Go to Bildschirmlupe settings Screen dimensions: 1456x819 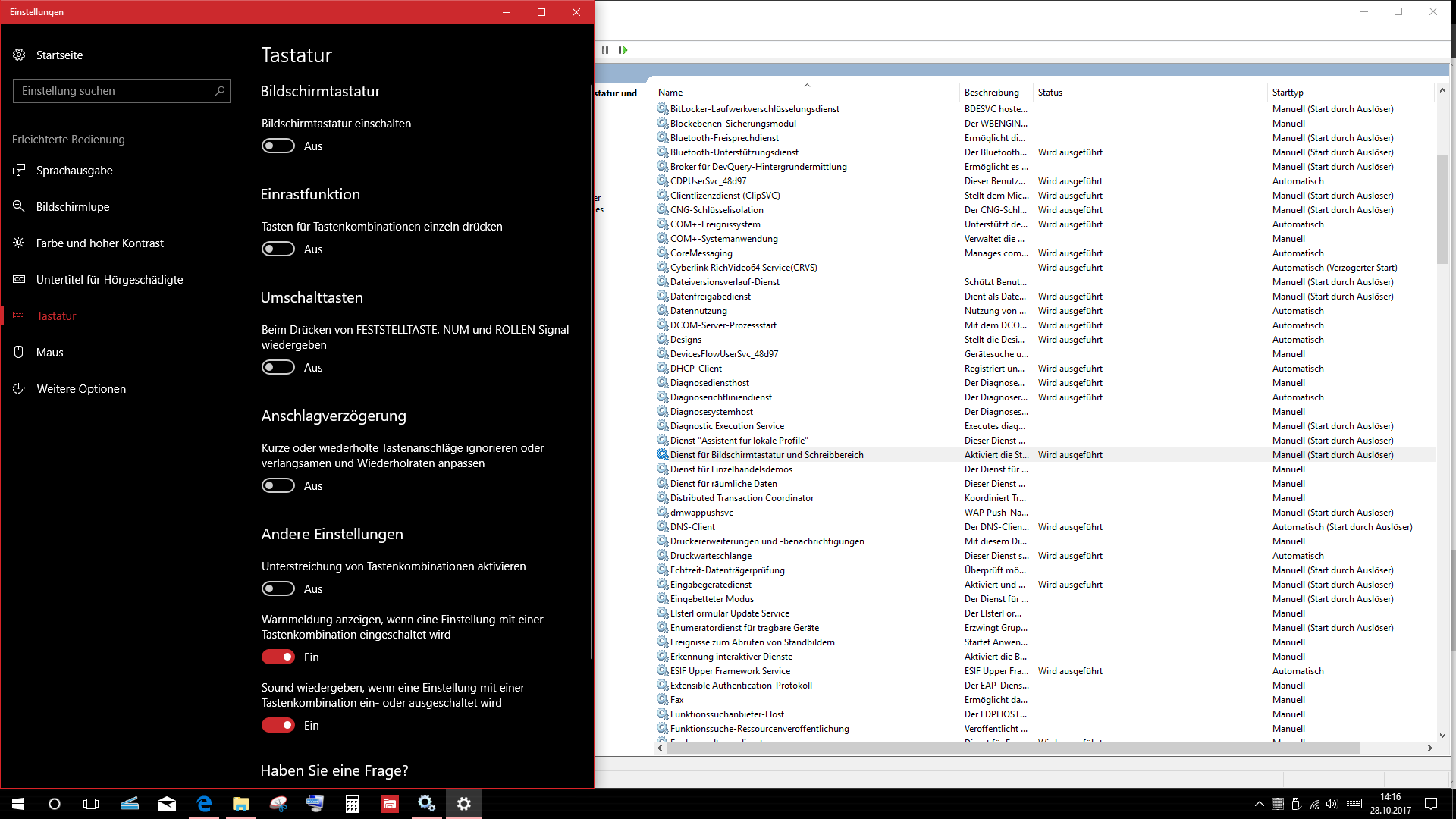point(73,206)
